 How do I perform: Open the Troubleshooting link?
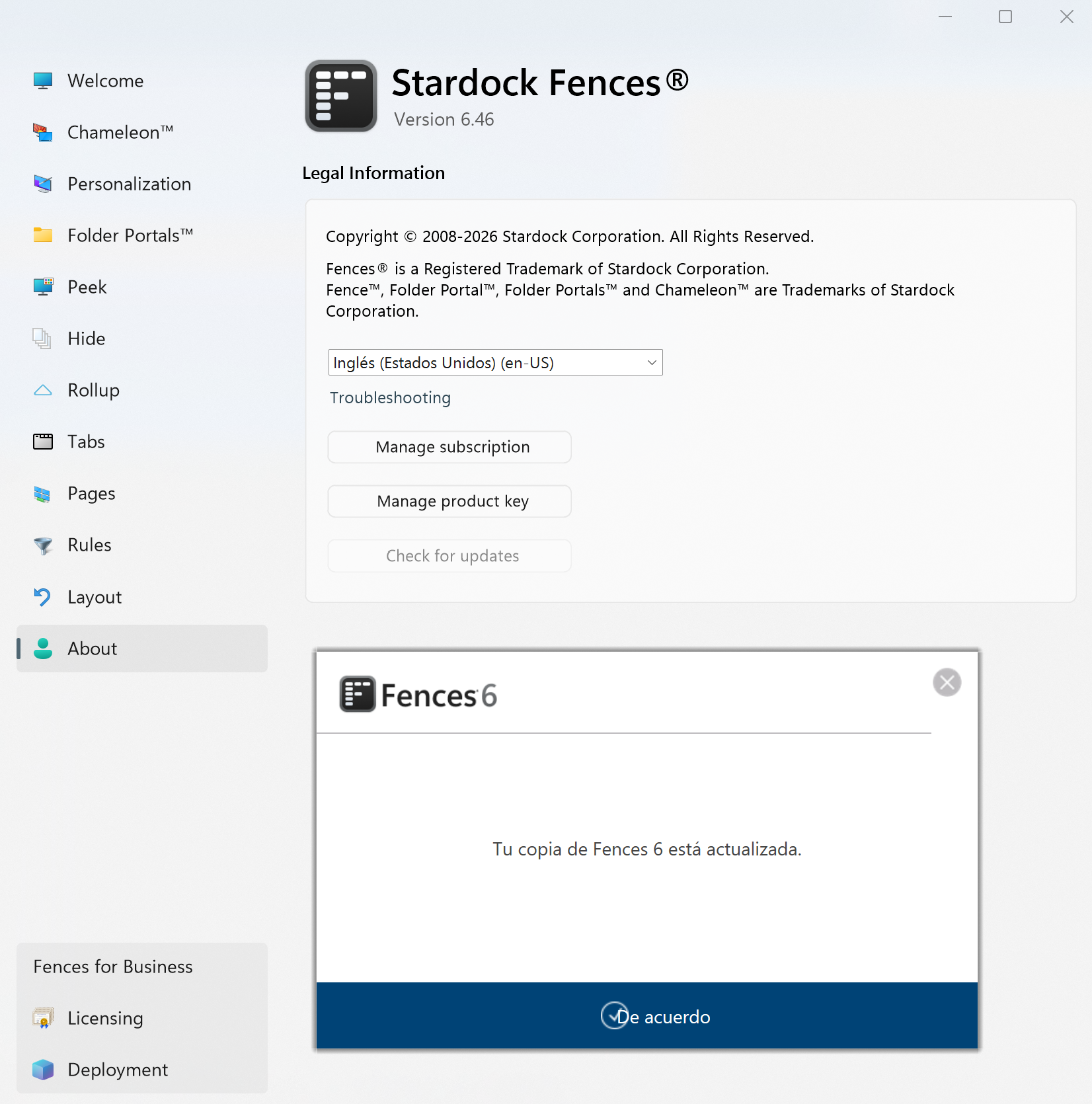tap(390, 397)
